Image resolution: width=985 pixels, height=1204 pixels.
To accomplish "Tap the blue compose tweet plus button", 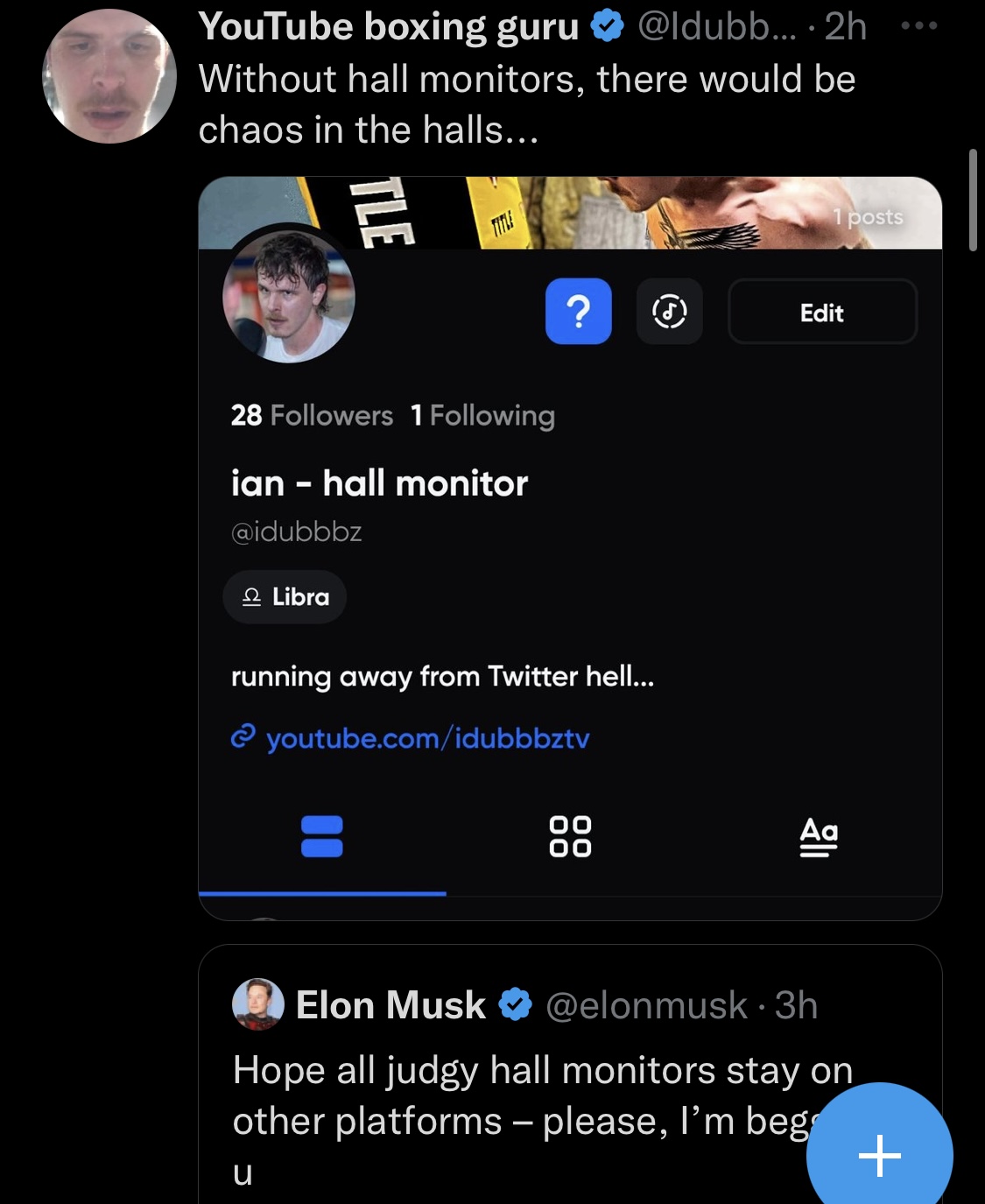I will click(x=880, y=1156).
